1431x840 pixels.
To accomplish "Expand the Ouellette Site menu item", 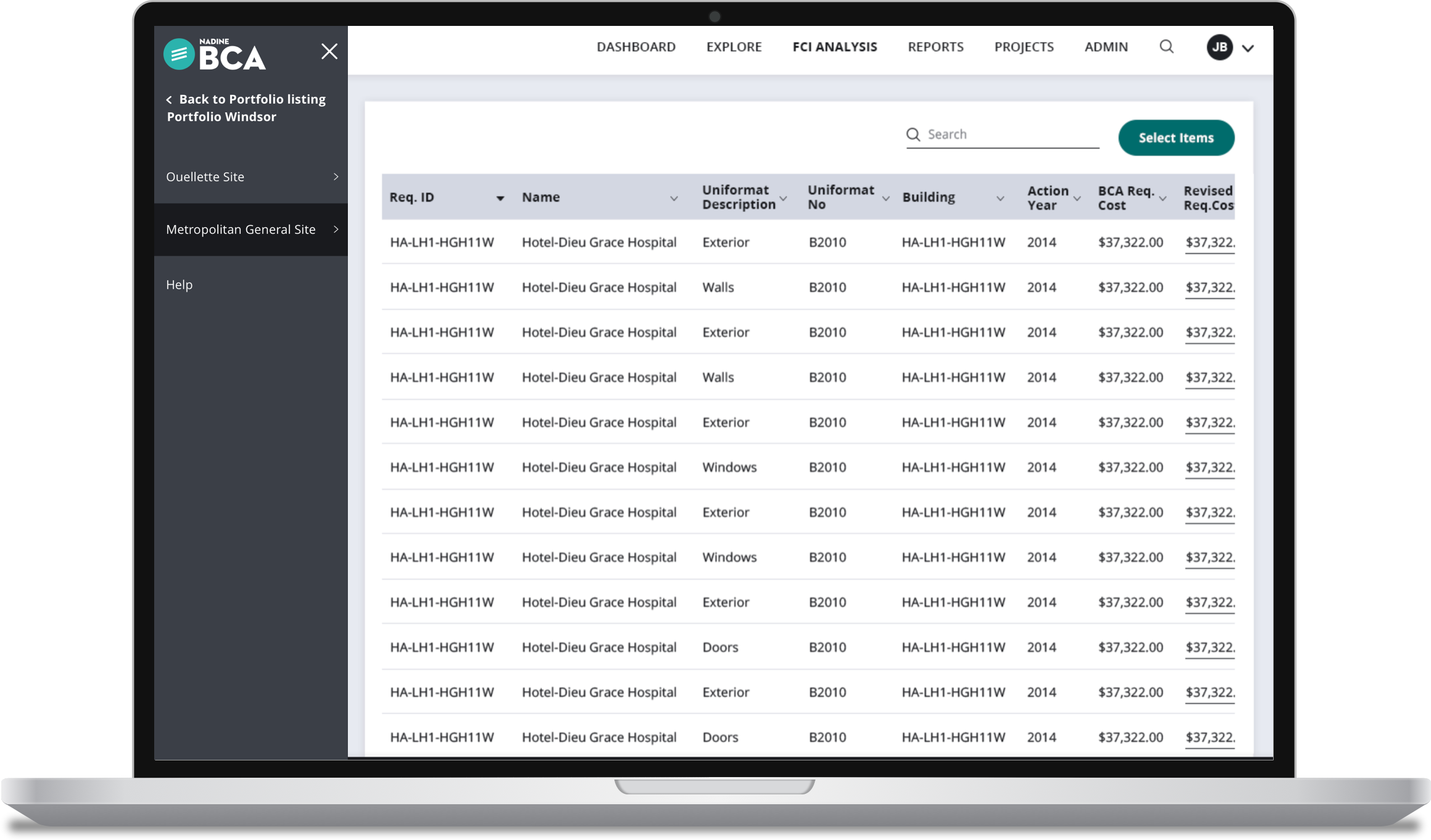I will pos(335,177).
